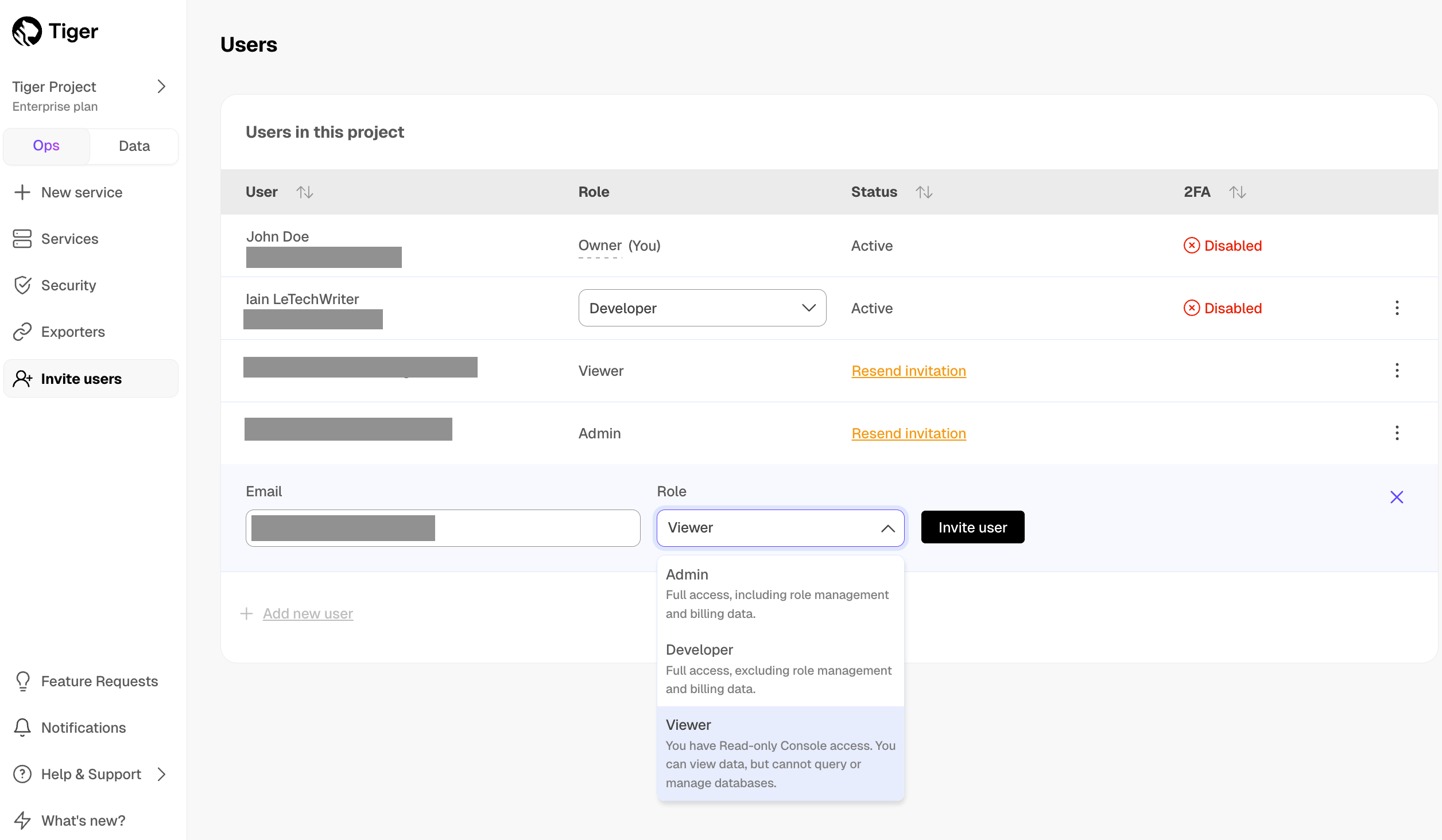This screenshot has width=1442, height=840.
Task: Open Developer role dropdown for Iain
Action: 701,308
